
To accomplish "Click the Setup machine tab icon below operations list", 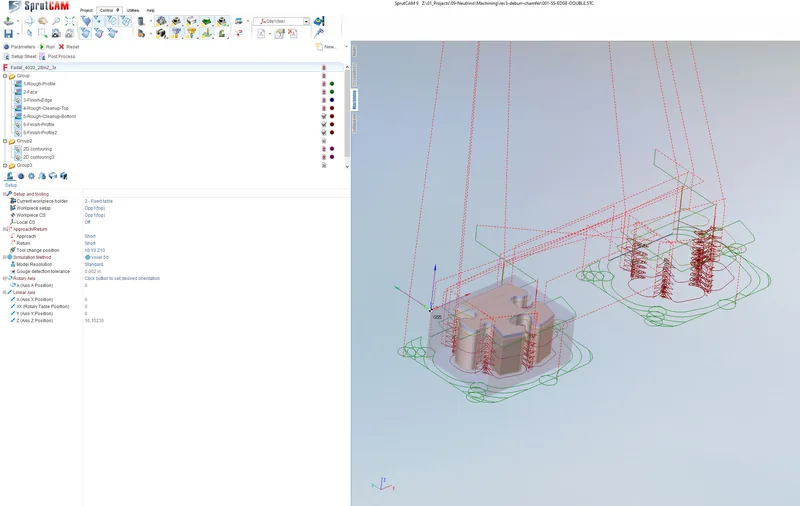I will pyautogui.click(x=10, y=176).
